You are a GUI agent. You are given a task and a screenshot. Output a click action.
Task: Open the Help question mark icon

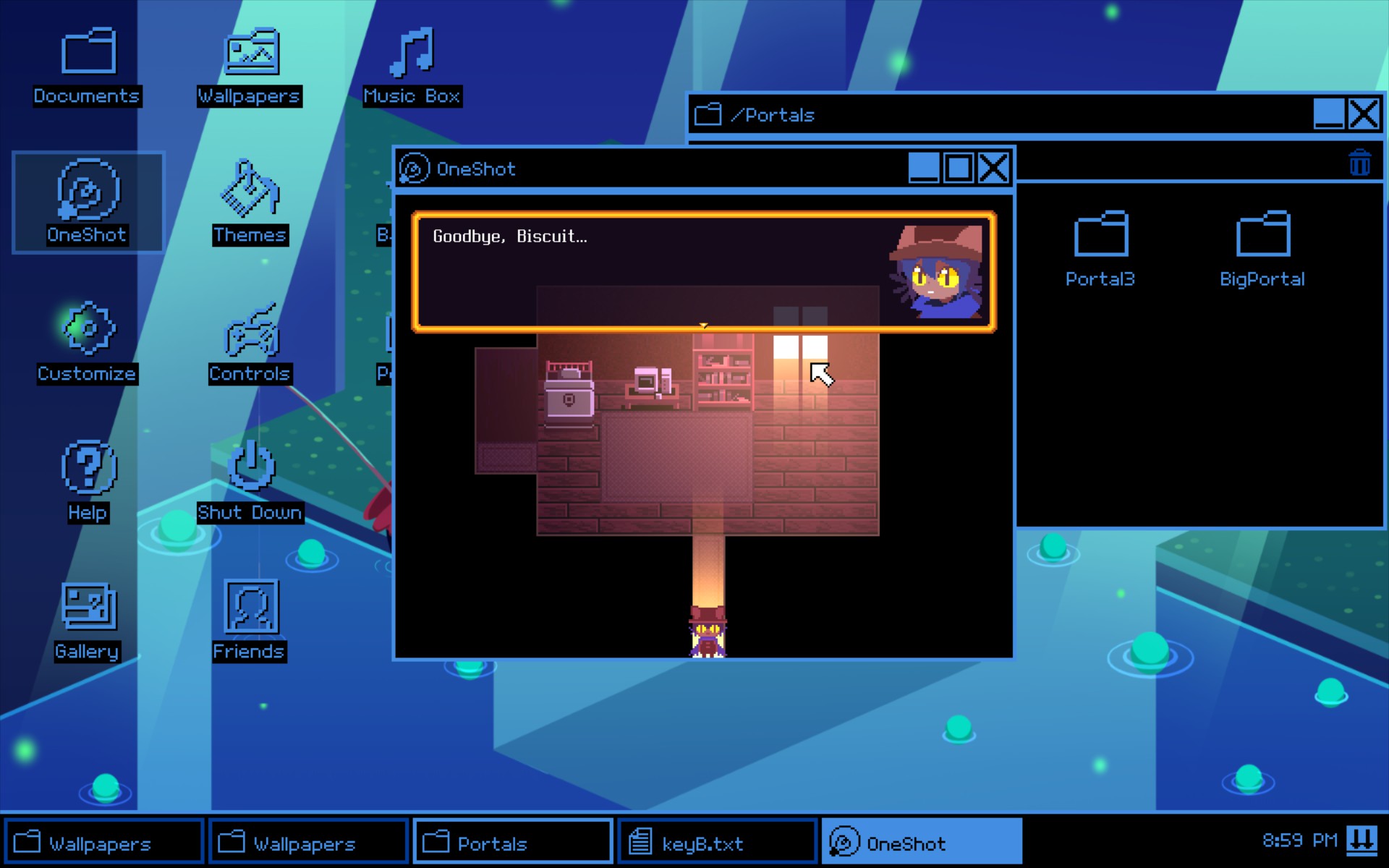point(88,480)
